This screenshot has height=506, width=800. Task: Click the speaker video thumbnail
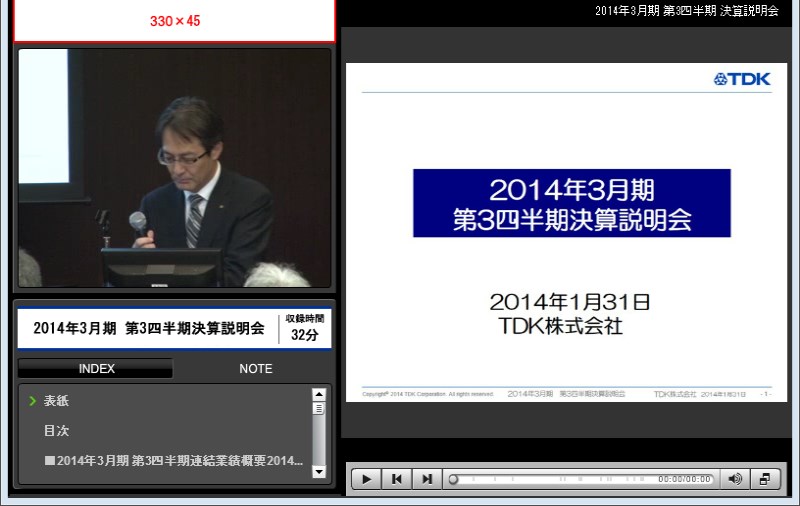click(x=174, y=168)
